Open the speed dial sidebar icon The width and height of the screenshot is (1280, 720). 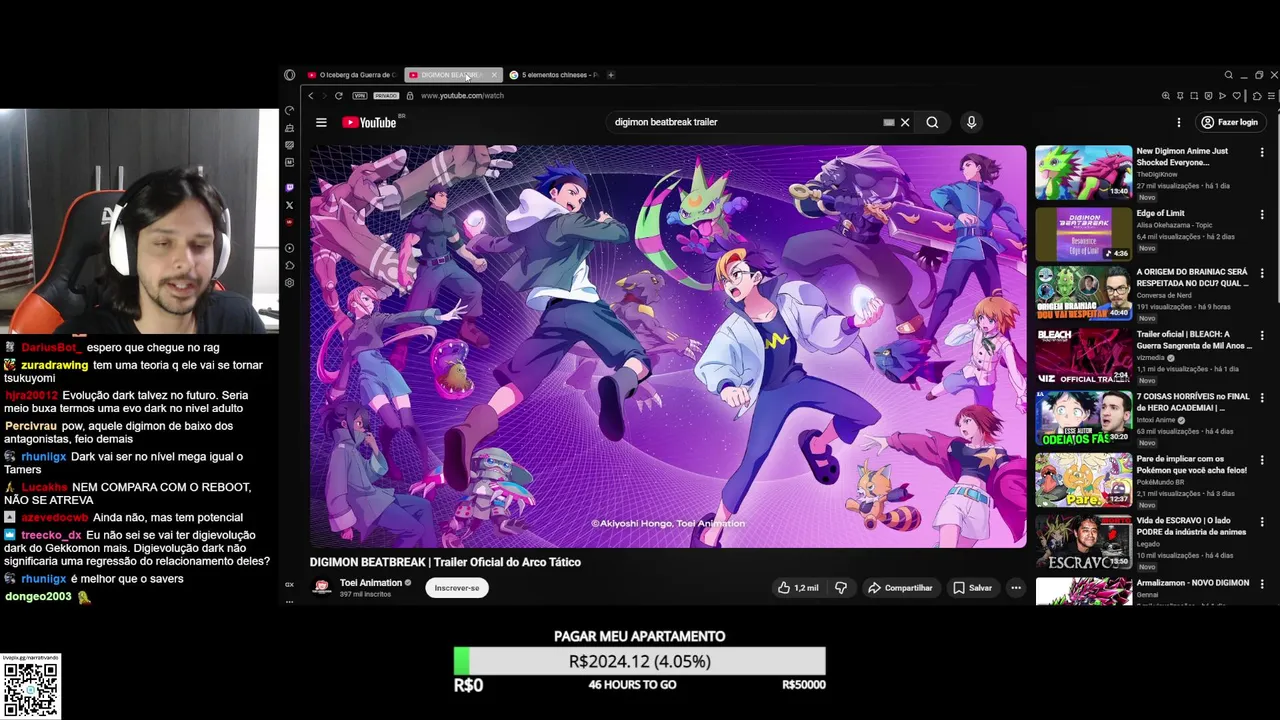(x=290, y=111)
